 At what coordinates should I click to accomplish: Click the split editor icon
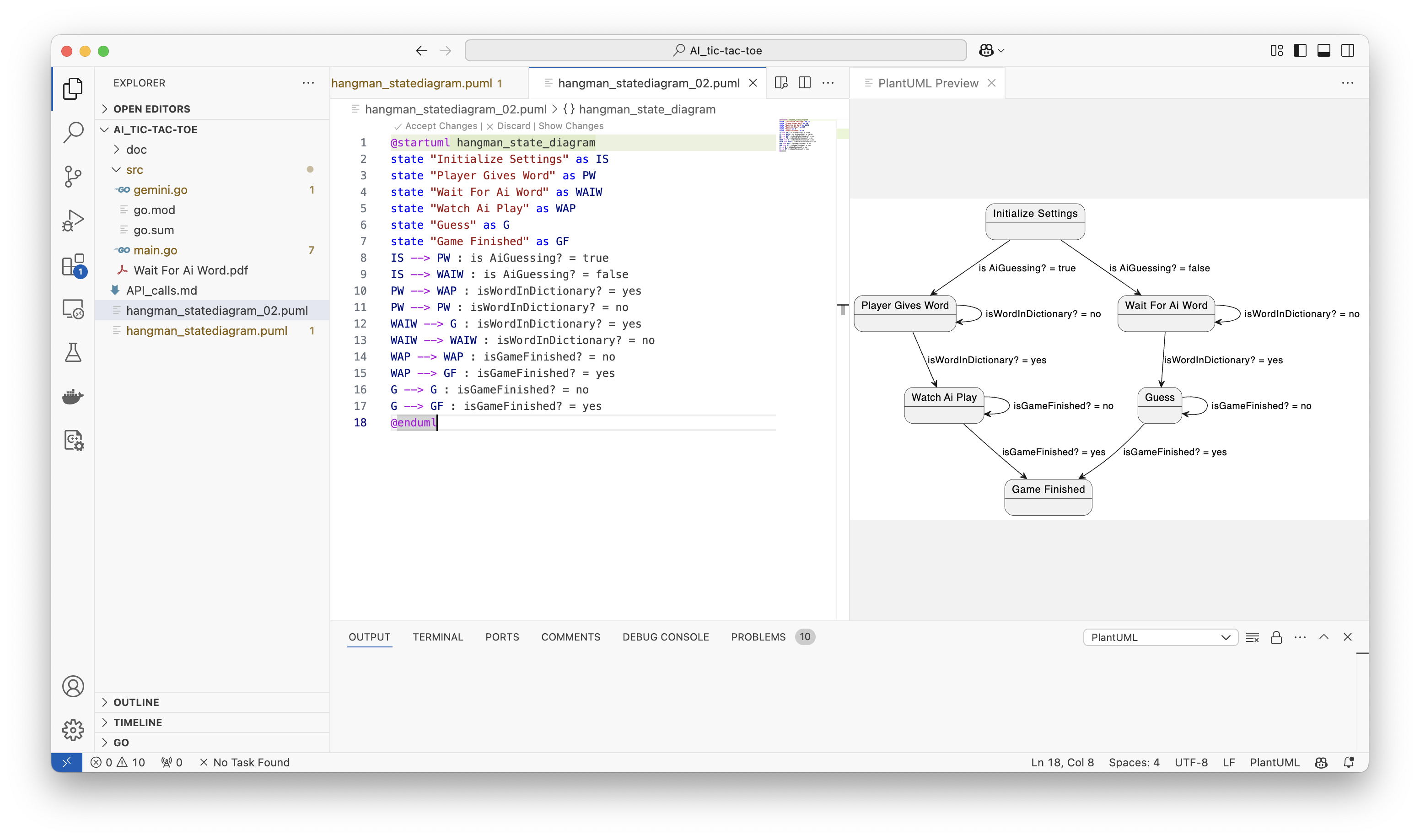[804, 82]
